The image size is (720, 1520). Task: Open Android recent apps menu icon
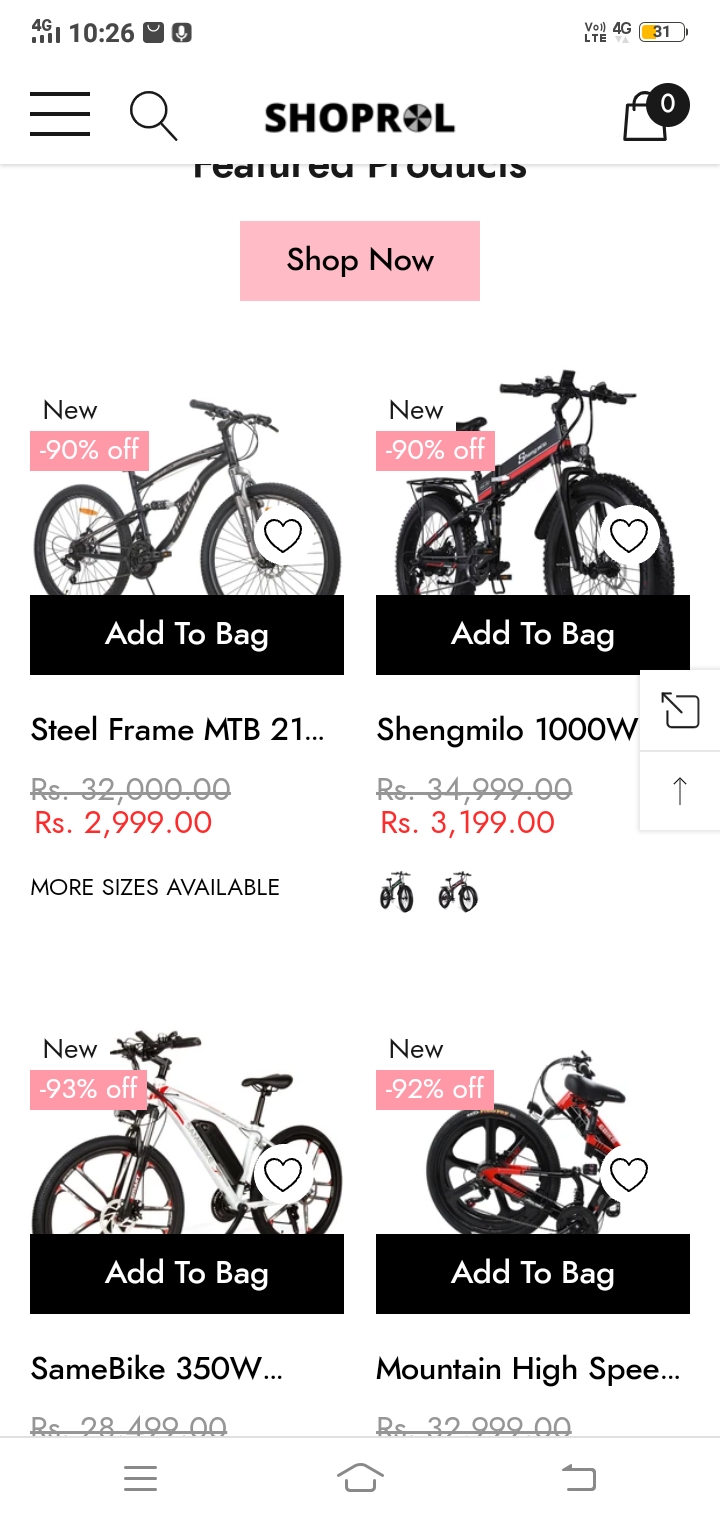point(141,1478)
